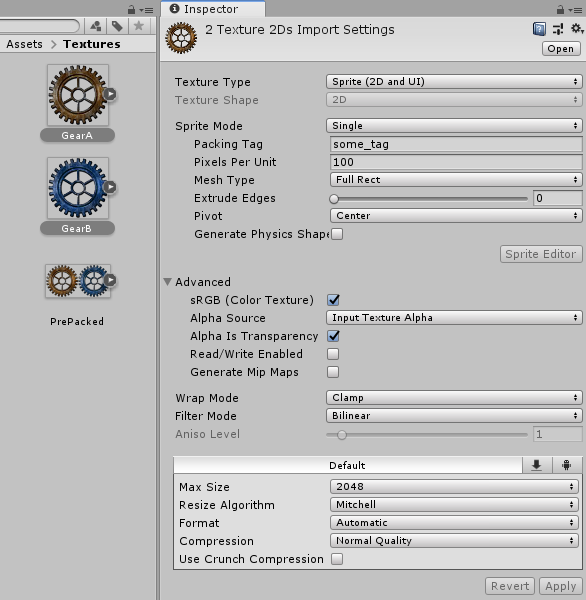Click the Inspector info icon
This screenshot has height=600, width=586.
(x=174, y=8)
